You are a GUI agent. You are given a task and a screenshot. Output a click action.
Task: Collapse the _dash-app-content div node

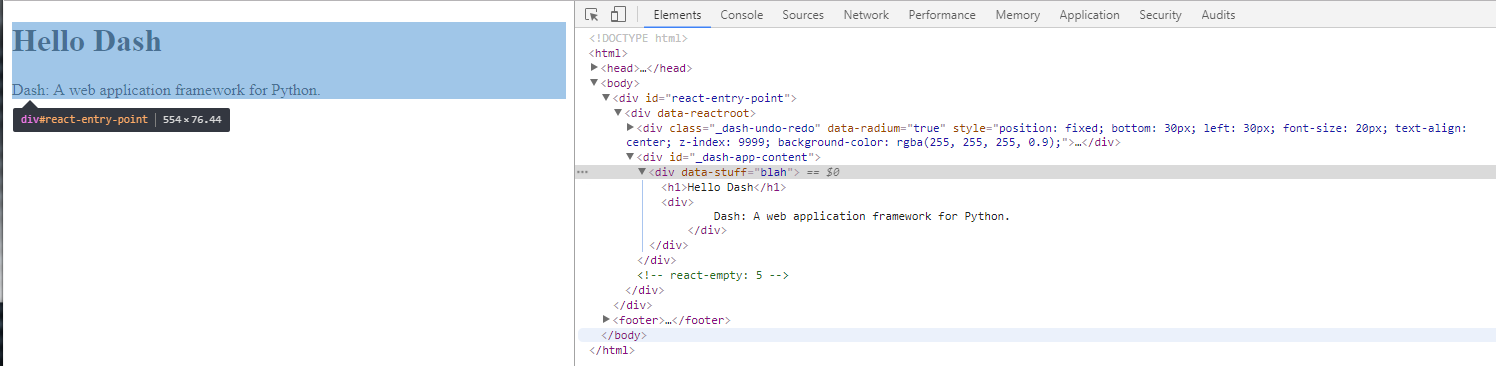click(x=630, y=156)
